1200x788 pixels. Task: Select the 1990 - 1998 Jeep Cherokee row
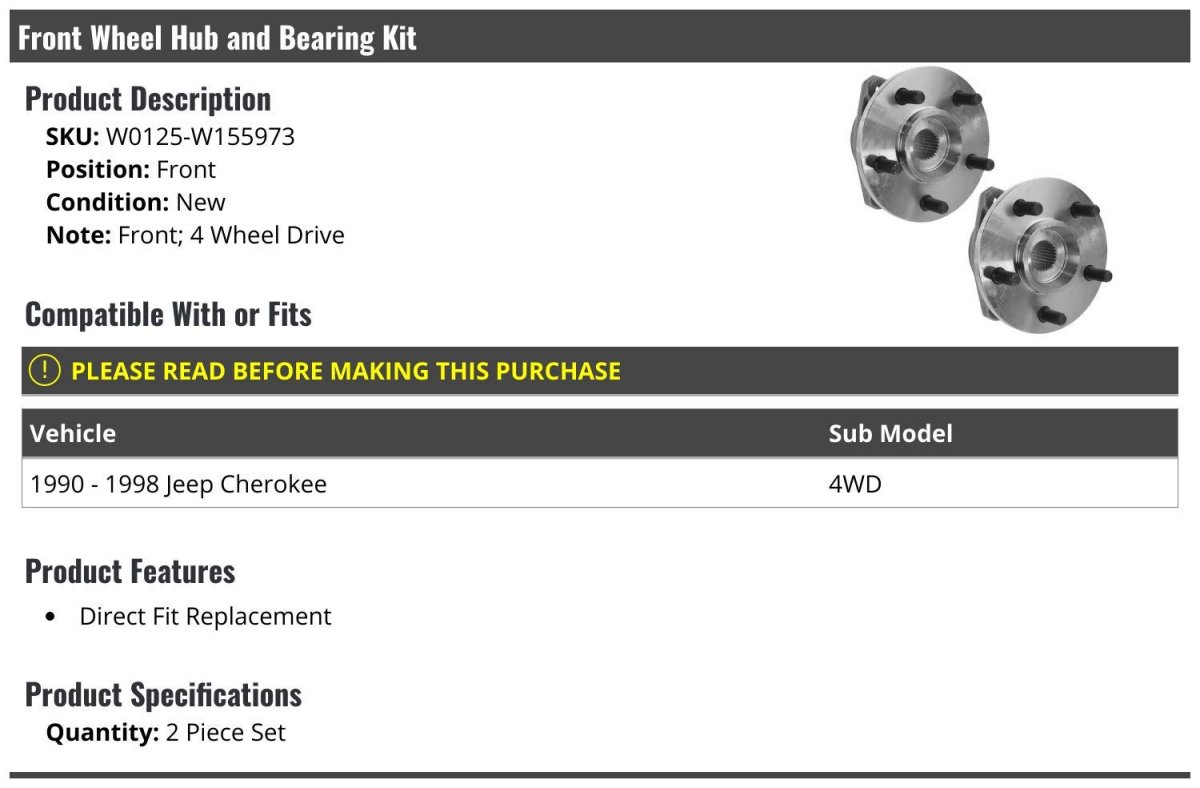click(600, 484)
